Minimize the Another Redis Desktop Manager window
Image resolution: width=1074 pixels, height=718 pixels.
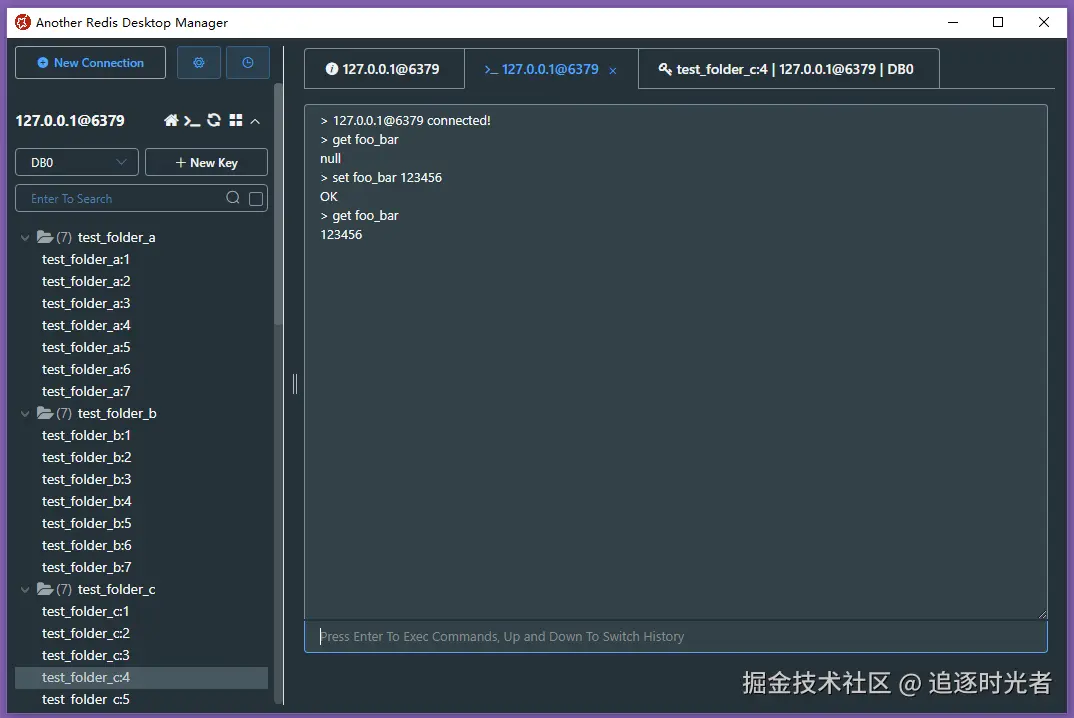(953, 22)
